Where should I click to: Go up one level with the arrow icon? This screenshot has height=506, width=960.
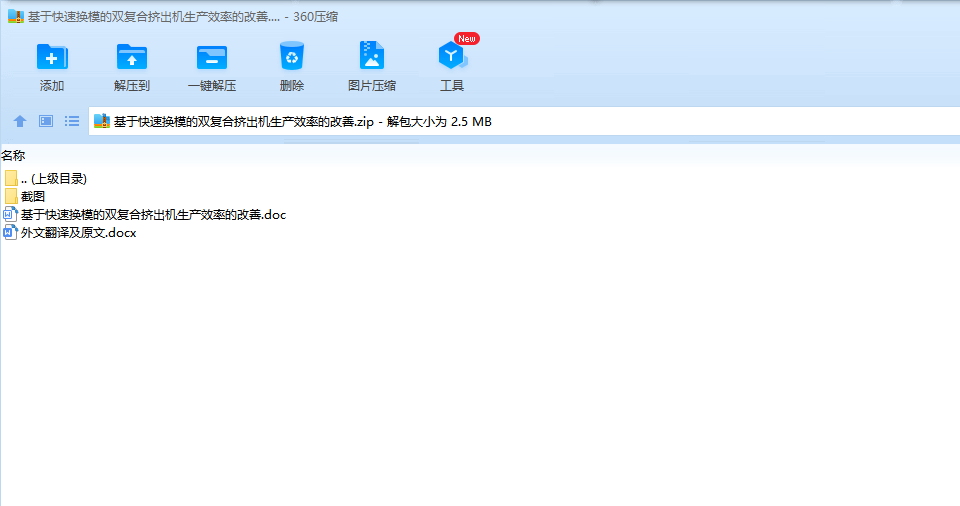(20, 121)
